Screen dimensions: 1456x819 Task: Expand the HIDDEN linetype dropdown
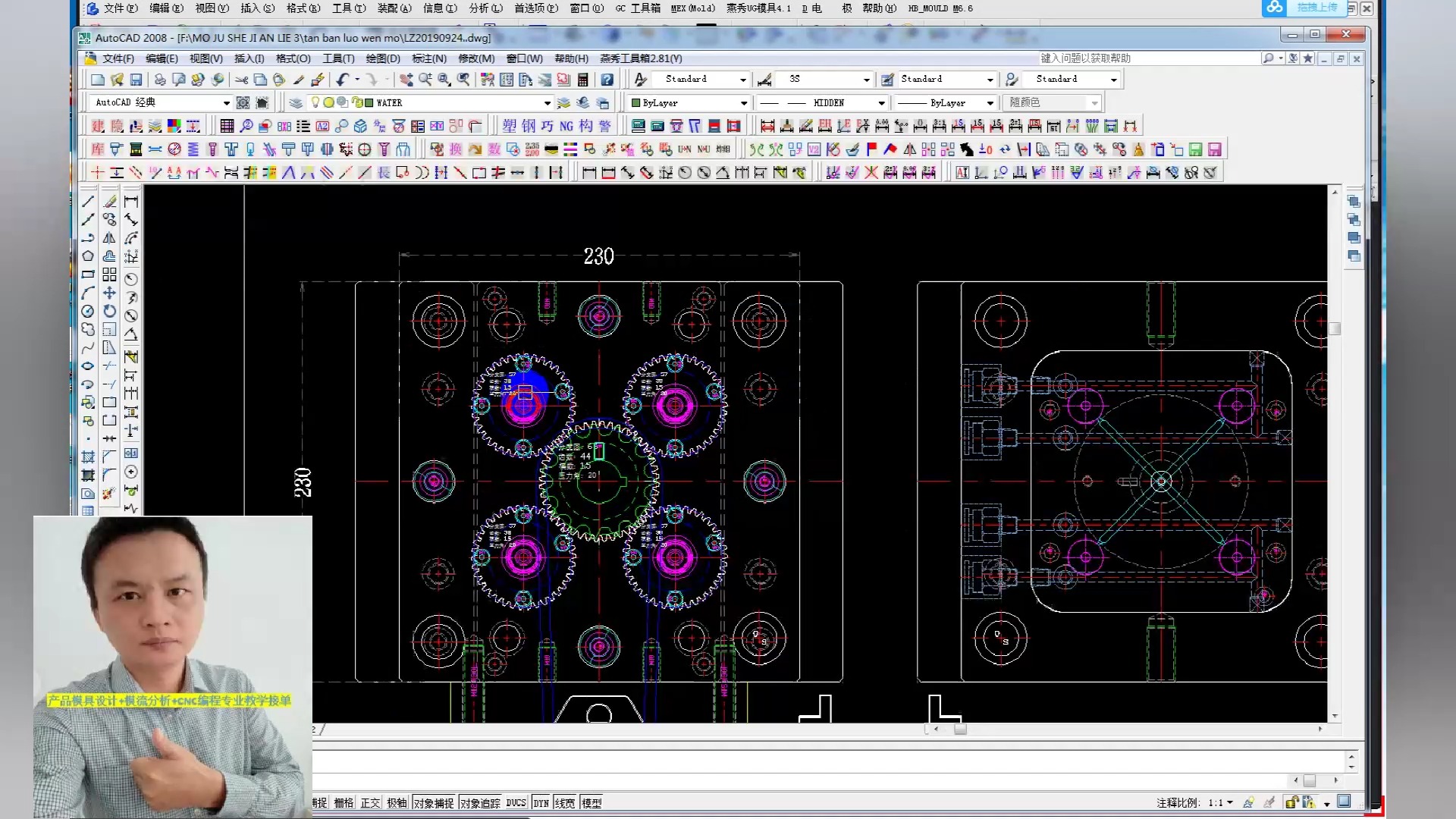click(x=881, y=103)
